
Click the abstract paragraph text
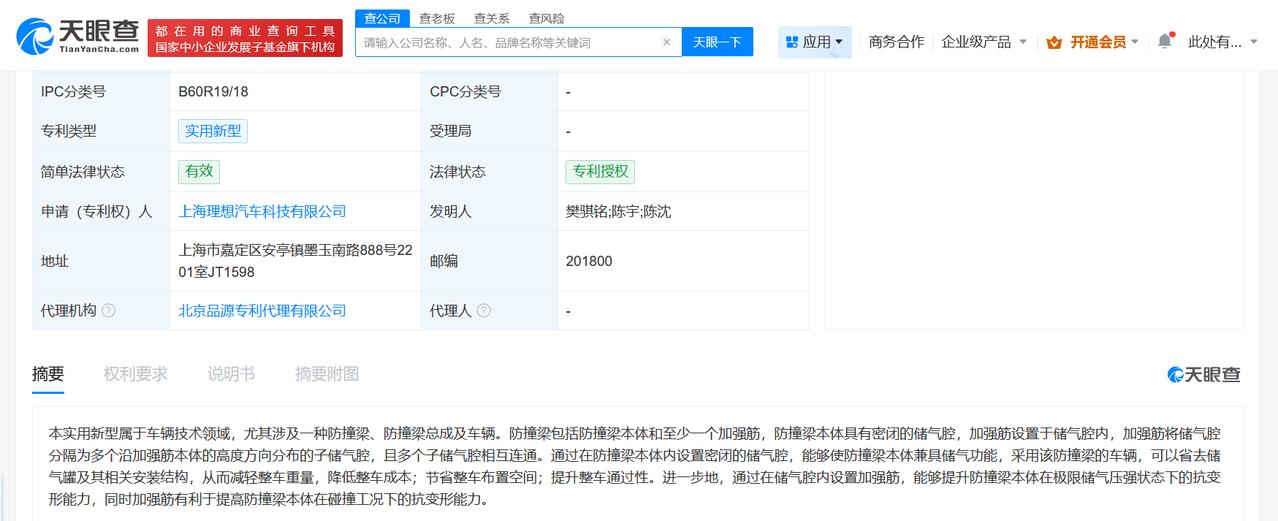coord(635,466)
